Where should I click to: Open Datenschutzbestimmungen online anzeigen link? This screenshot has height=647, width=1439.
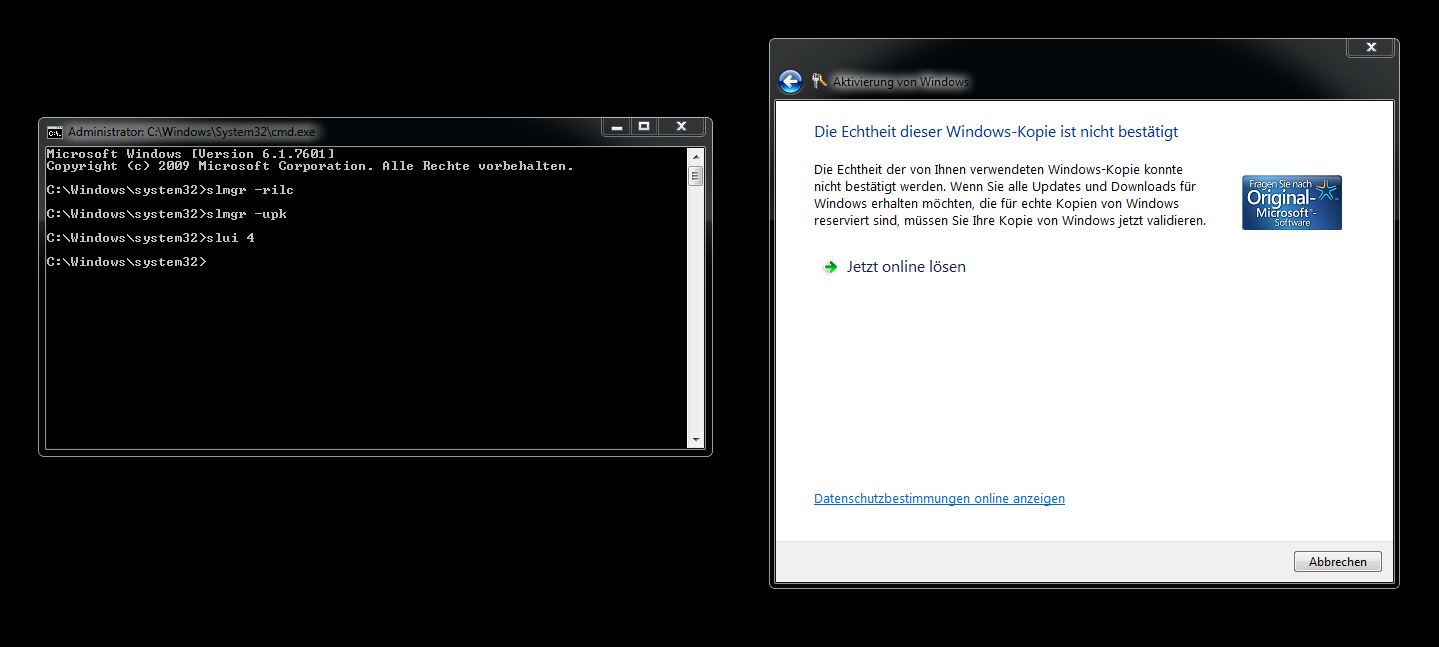[x=939, y=498]
